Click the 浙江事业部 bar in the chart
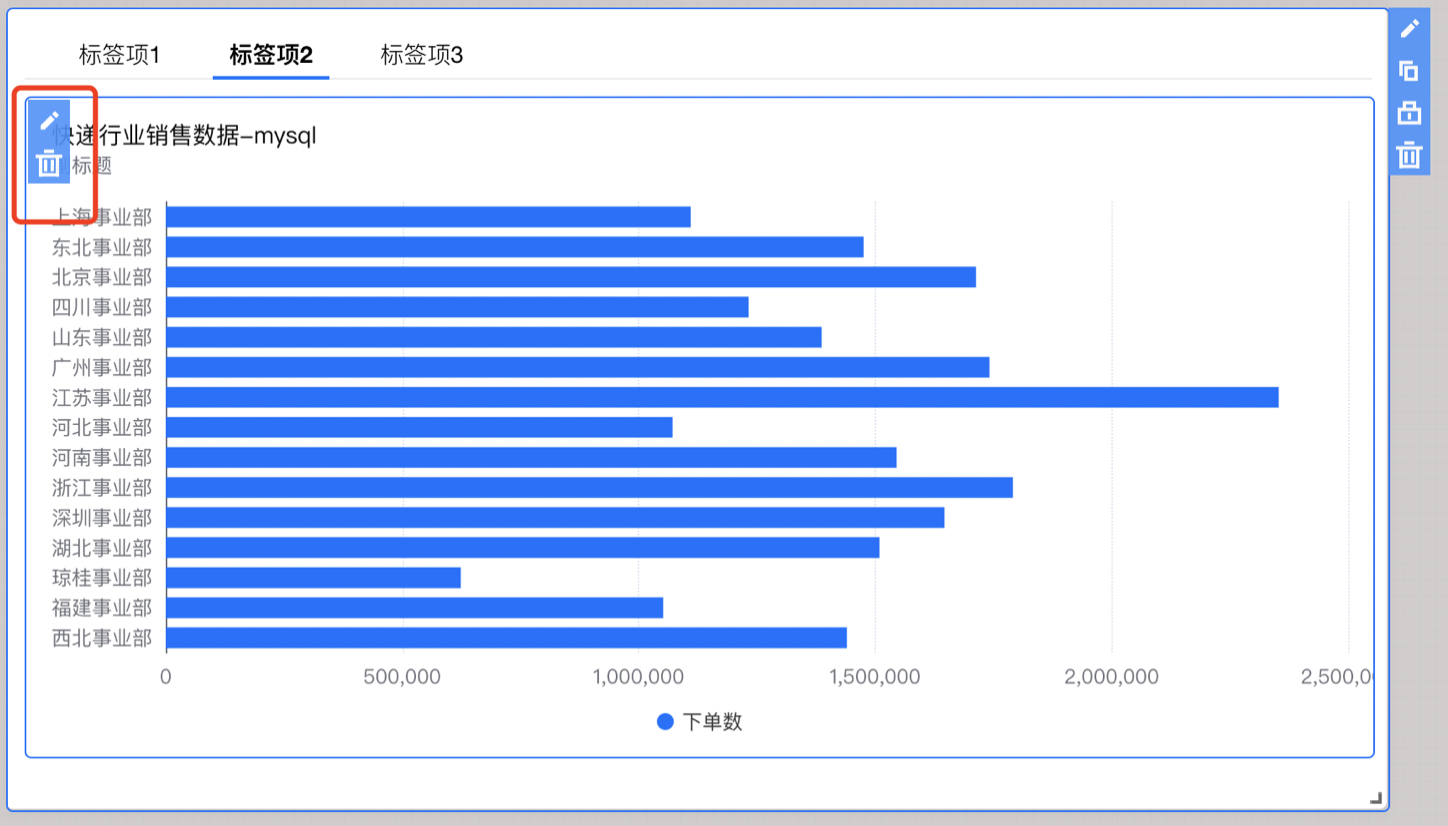Screen dimensions: 1448x826 [589, 487]
